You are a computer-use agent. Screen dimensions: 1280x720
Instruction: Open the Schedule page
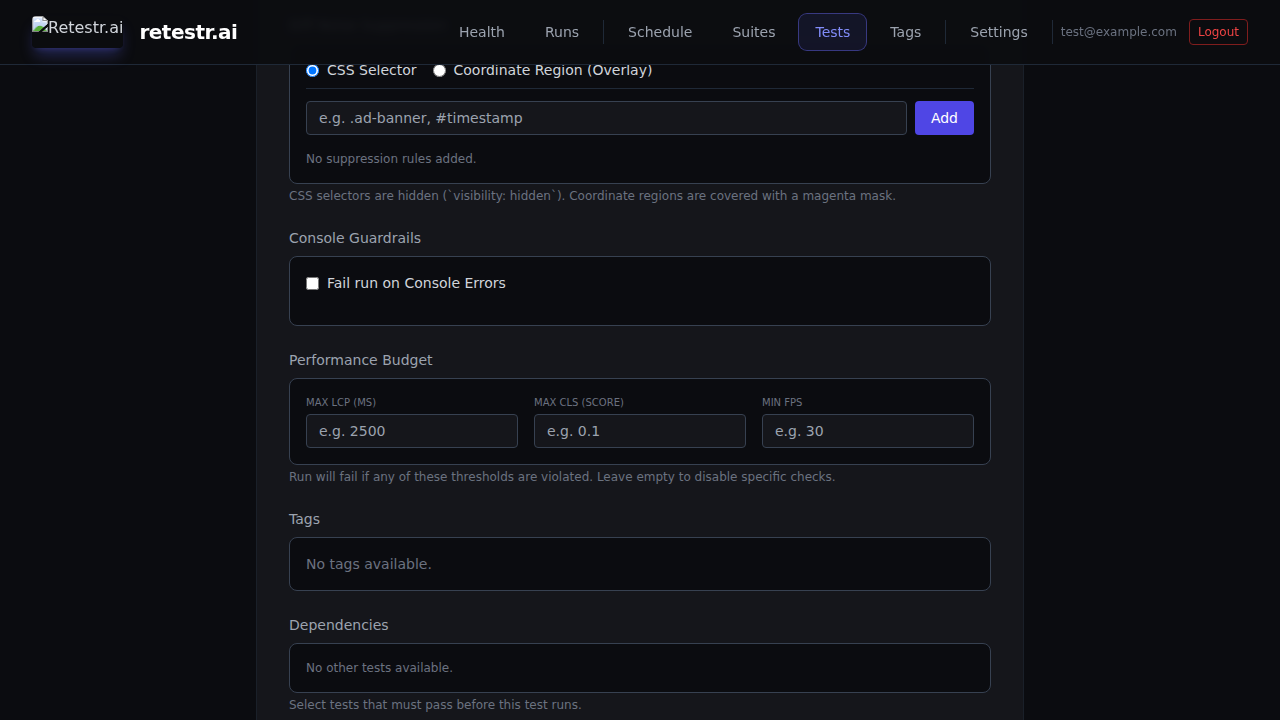[x=659, y=32]
